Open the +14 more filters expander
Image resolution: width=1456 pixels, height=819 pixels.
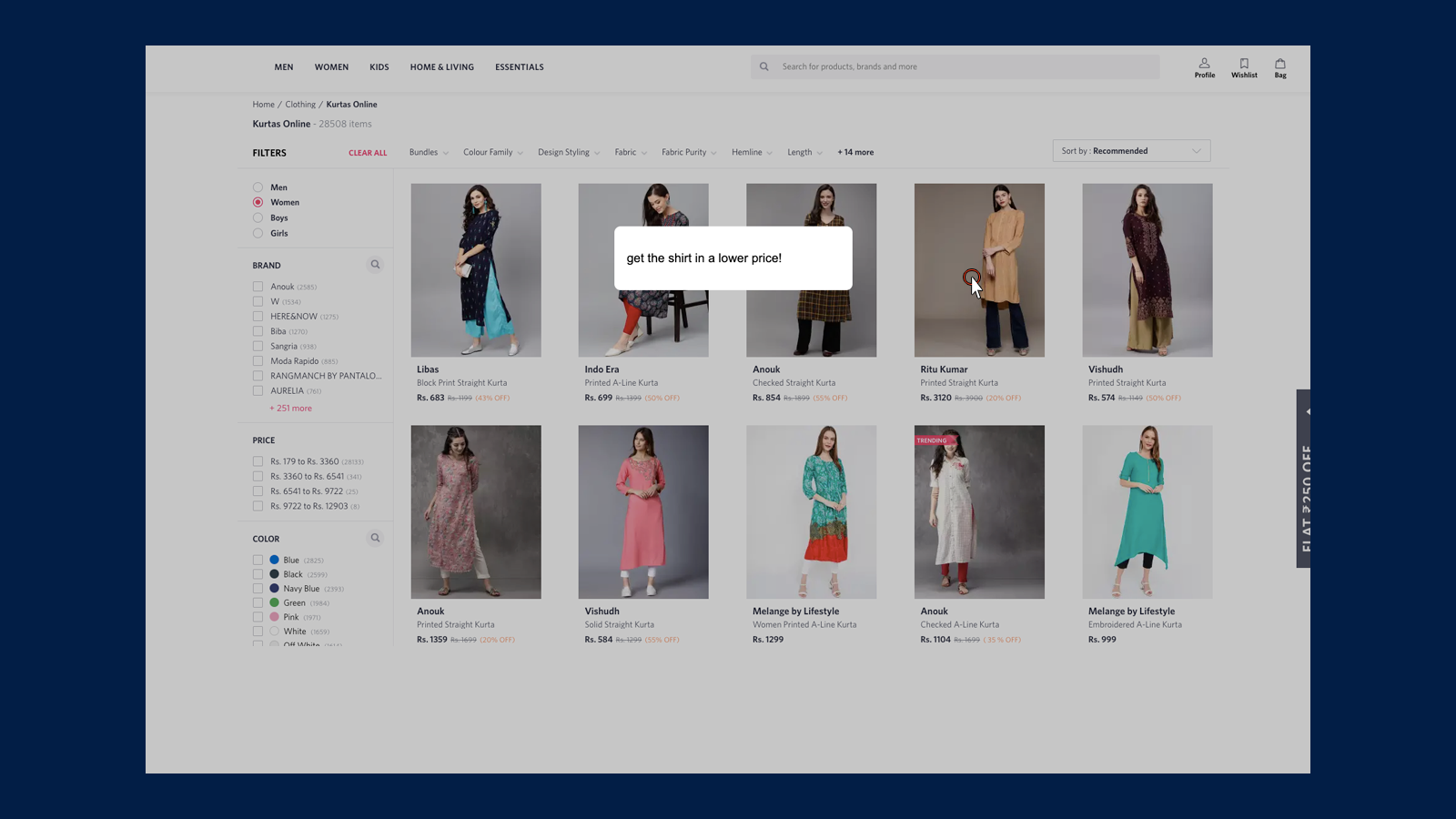(x=854, y=152)
